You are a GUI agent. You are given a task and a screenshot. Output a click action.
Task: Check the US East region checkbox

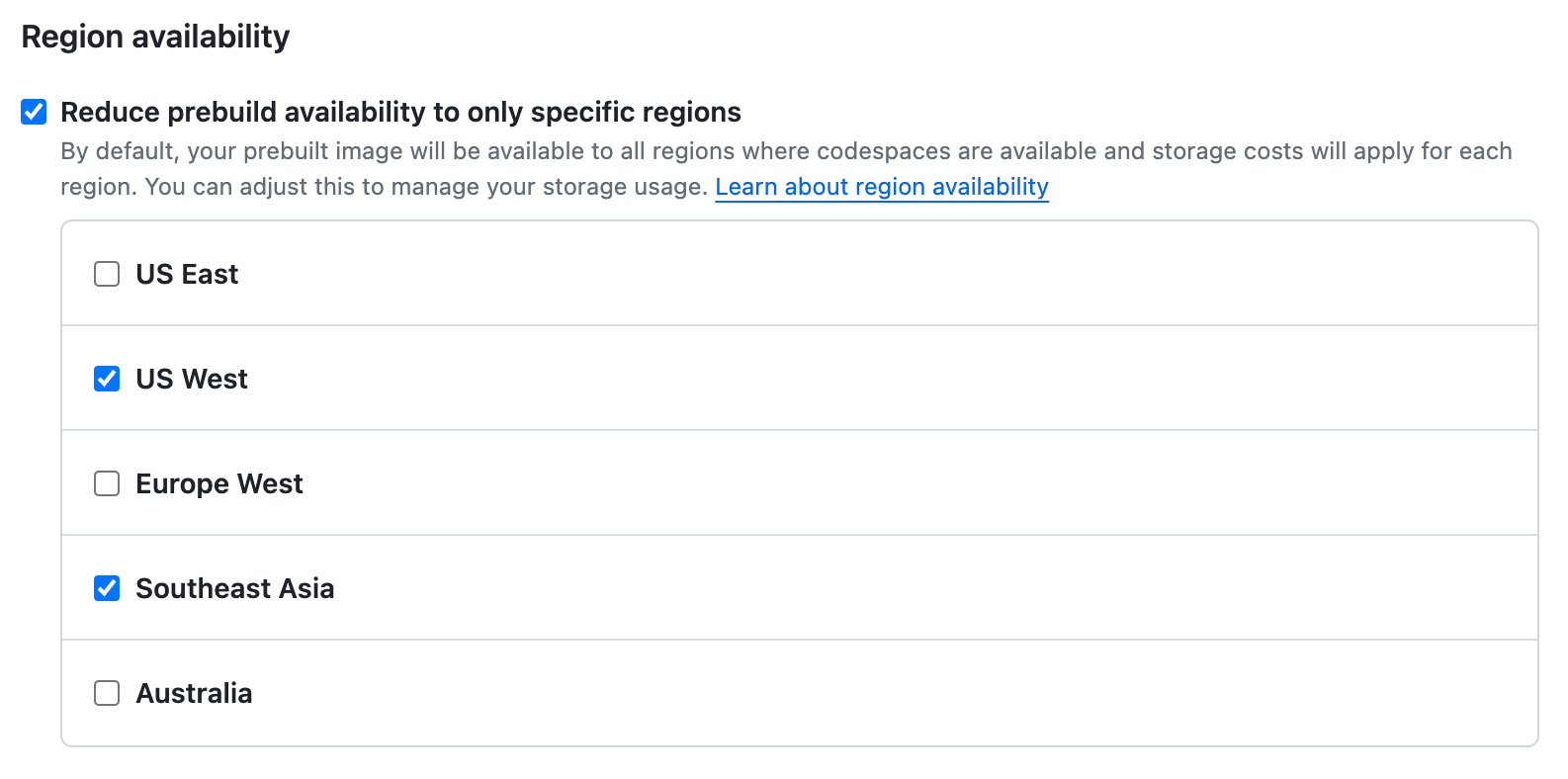point(106,274)
